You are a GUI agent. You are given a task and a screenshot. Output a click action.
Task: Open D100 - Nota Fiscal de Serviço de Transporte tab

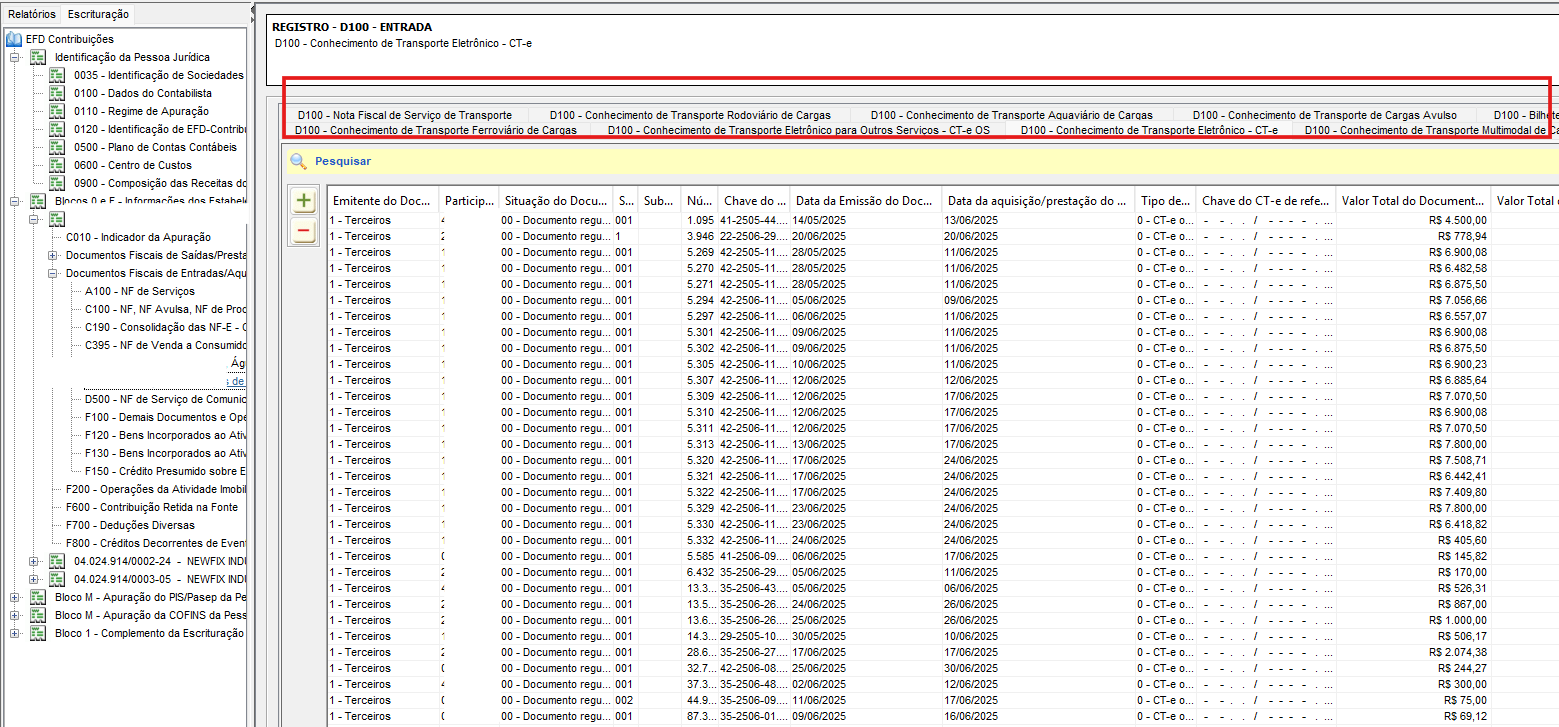coord(405,115)
